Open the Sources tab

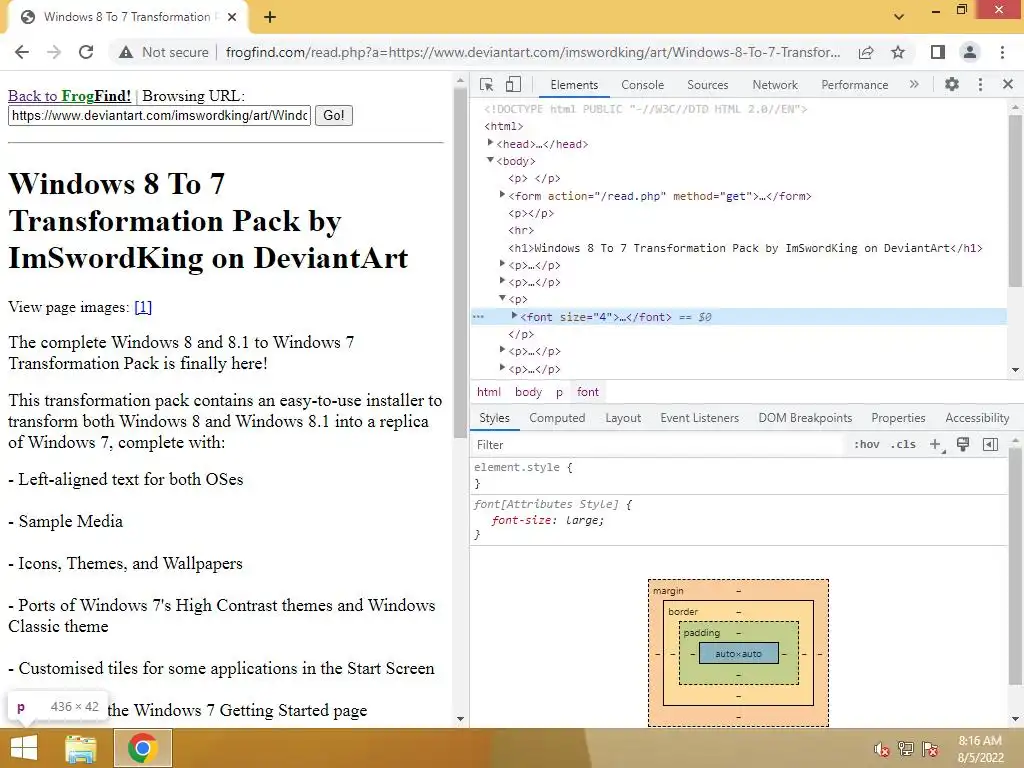(x=707, y=85)
